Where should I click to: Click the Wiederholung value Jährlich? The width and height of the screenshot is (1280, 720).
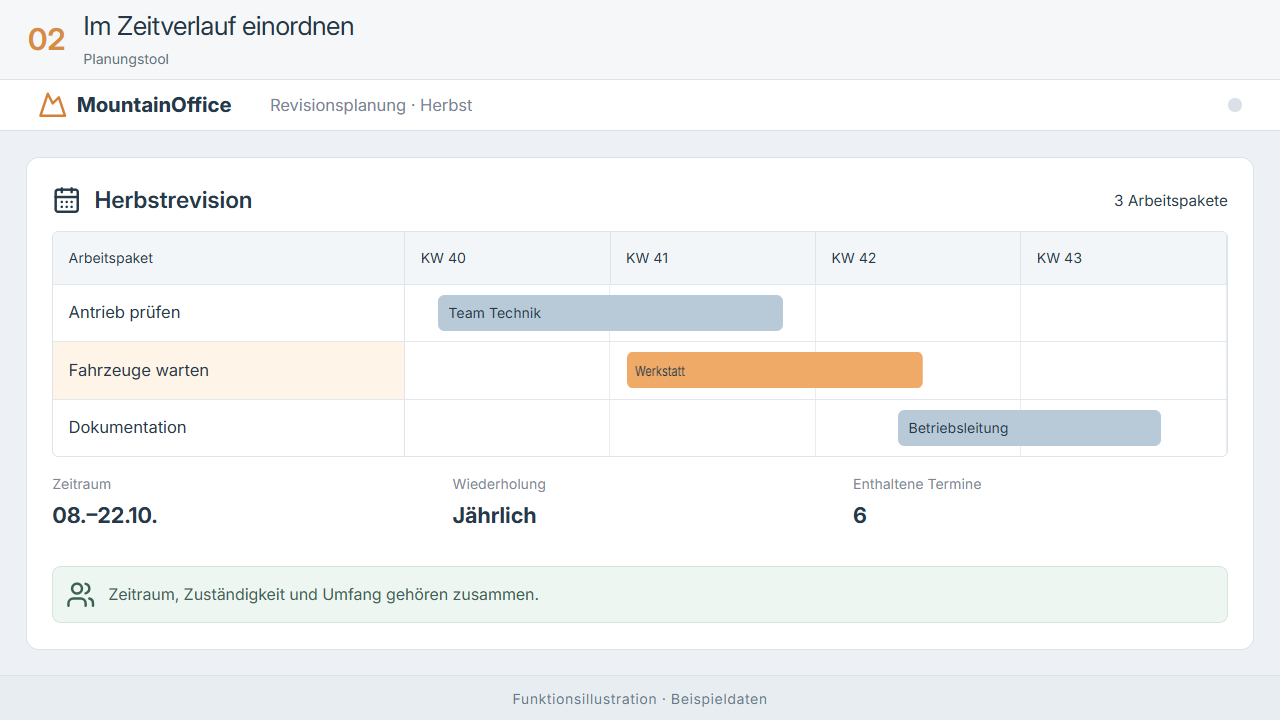point(494,516)
